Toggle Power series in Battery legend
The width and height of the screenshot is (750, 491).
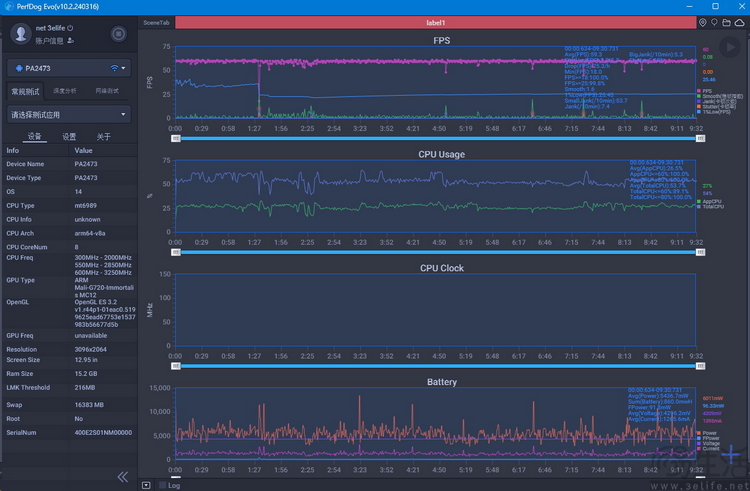707,433
